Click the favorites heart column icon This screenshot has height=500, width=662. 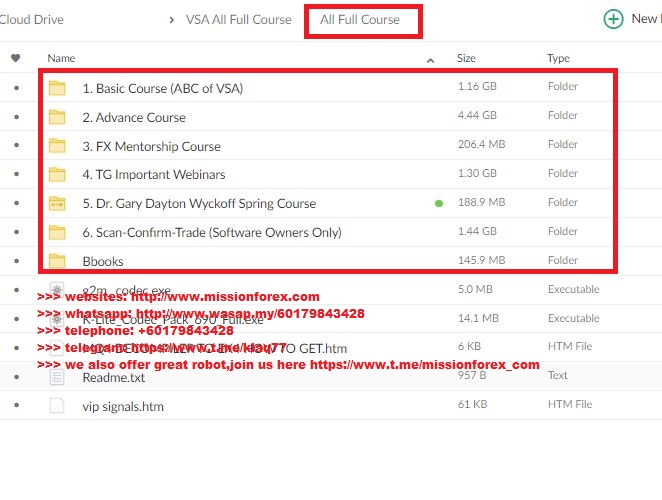16,58
